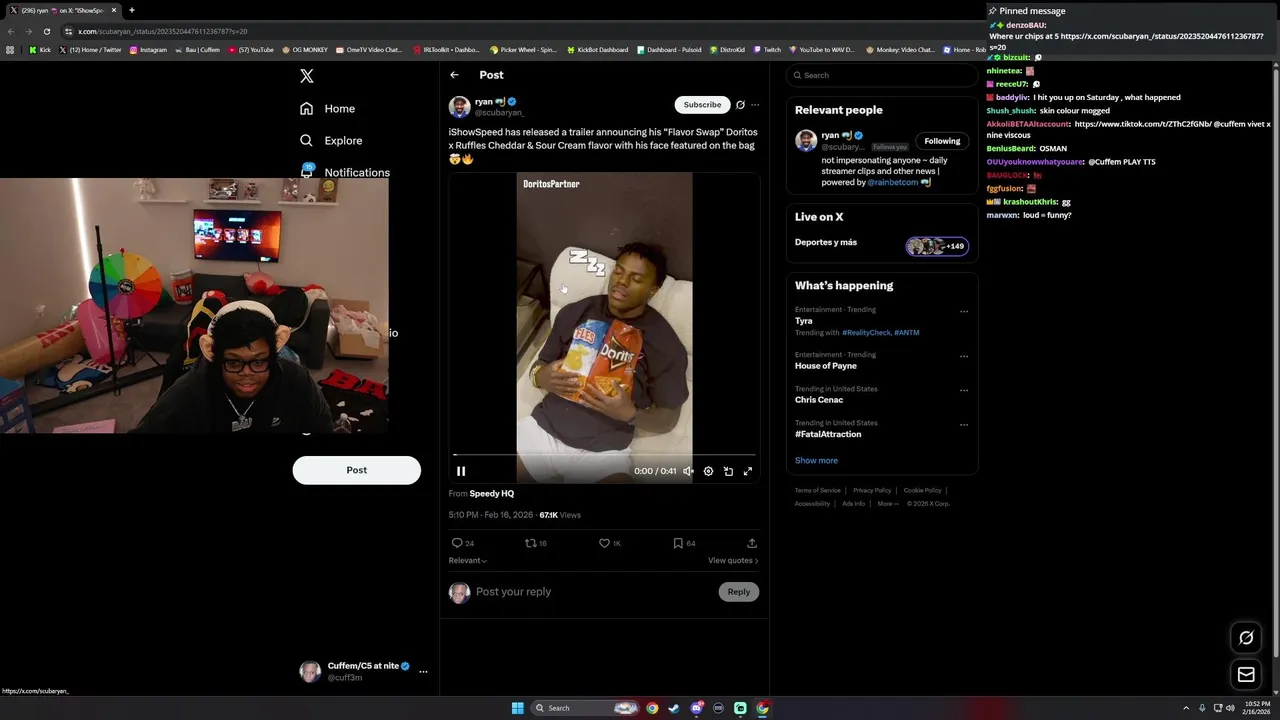
Task: Open Grok floating button at bottom right
Action: point(1246,638)
